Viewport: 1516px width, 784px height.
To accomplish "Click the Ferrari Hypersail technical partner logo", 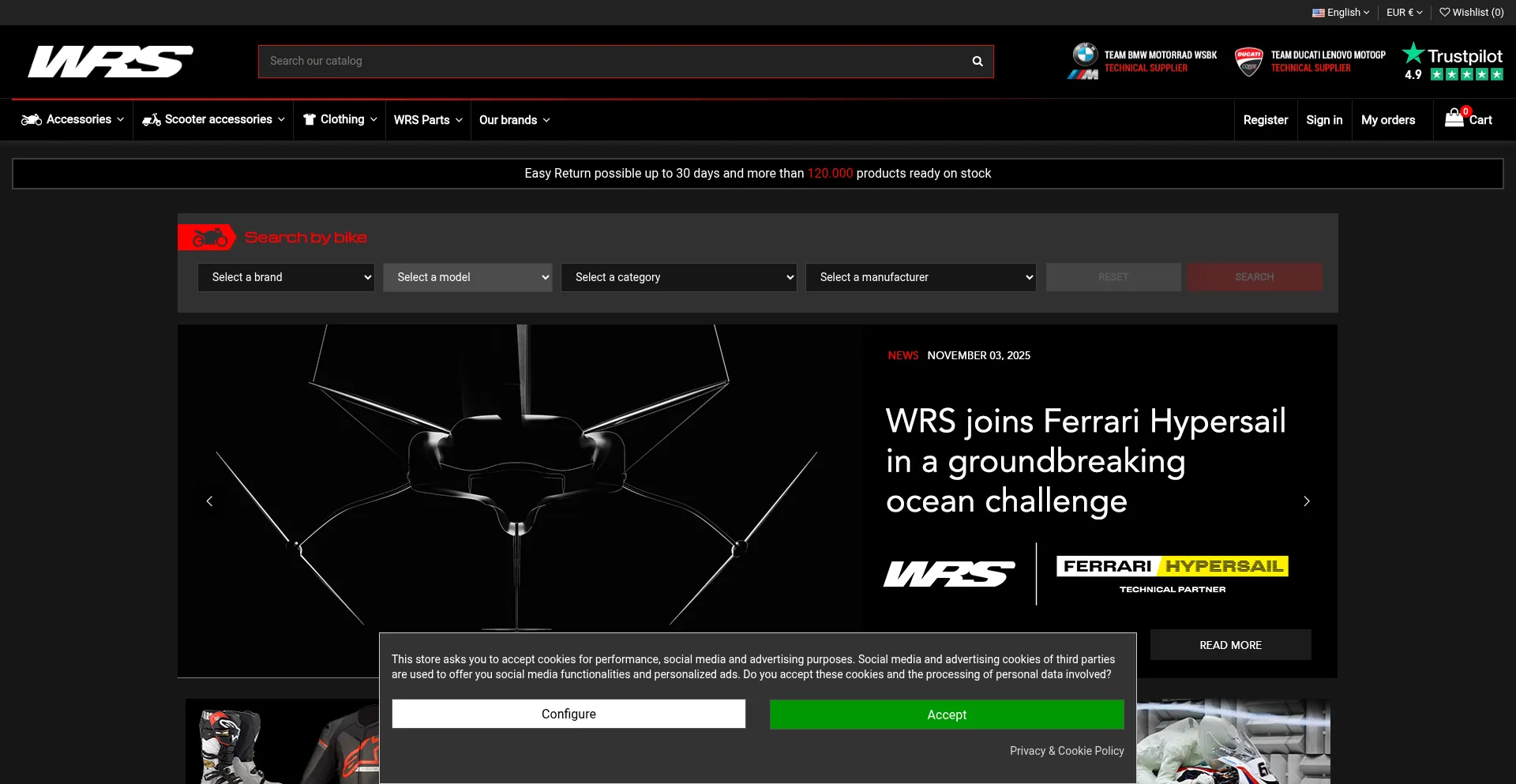I will [x=1173, y=574].
